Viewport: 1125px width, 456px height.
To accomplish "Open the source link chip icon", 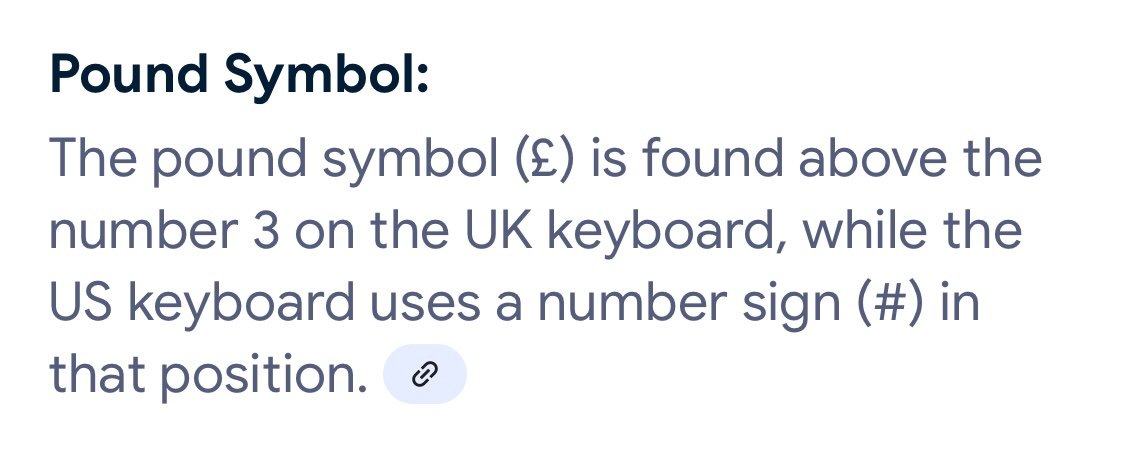I will 425,374.
